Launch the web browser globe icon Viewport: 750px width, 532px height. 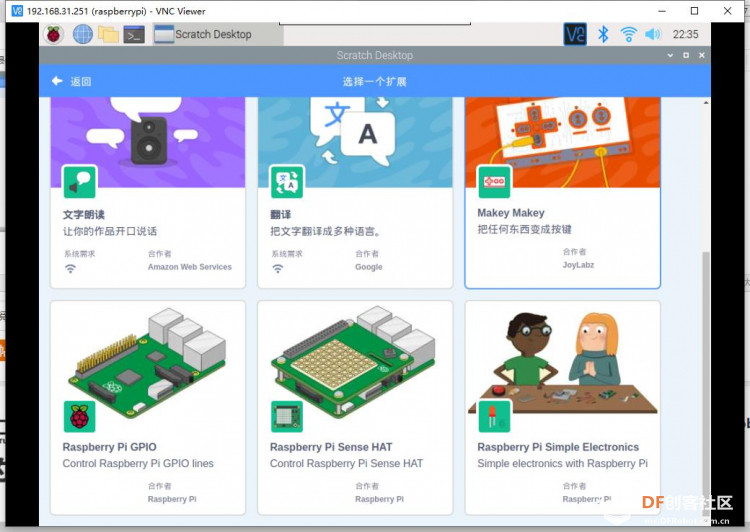[83, 34]
